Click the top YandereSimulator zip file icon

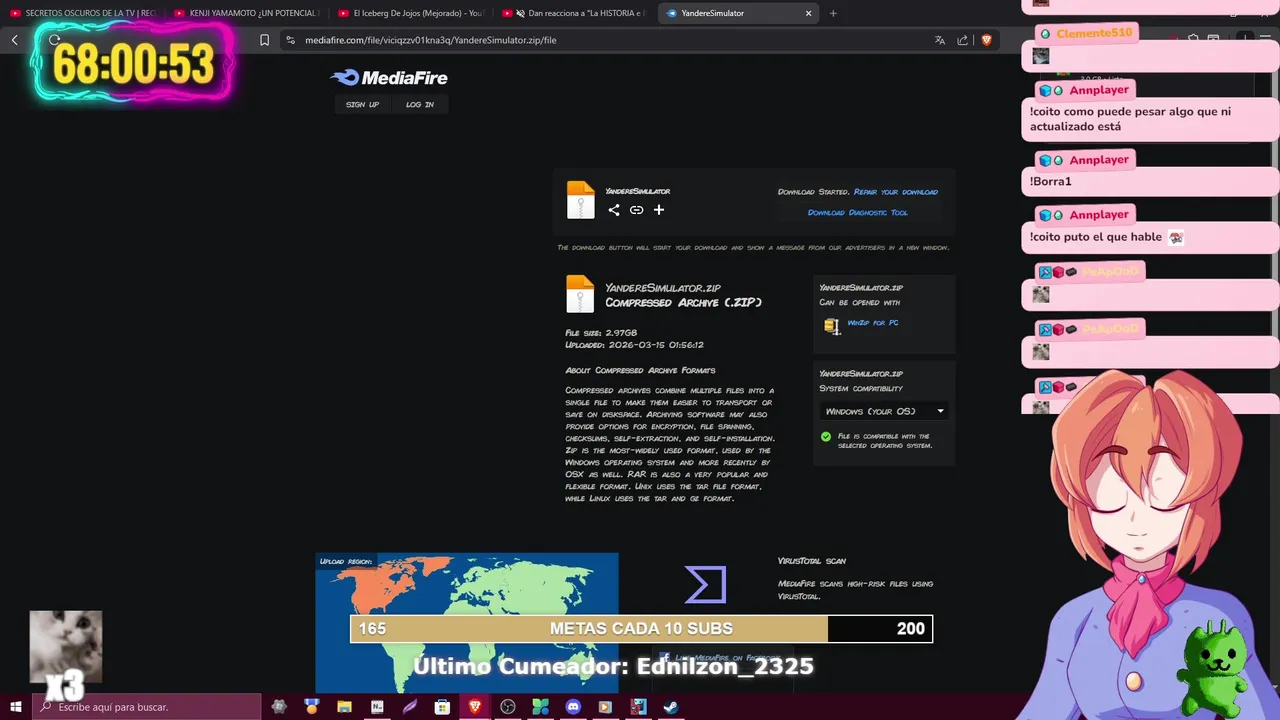point(580,200)
